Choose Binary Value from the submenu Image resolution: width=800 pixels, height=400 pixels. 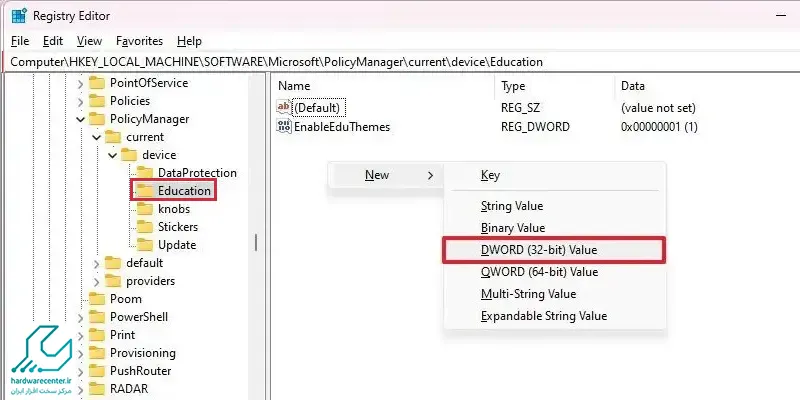click(x=555, y=228)
